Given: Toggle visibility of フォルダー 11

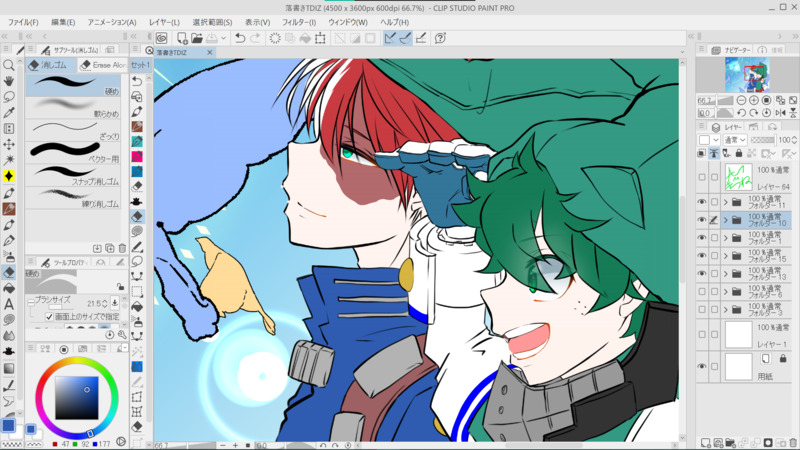Looking at the screenshot, I should point(702,202).
